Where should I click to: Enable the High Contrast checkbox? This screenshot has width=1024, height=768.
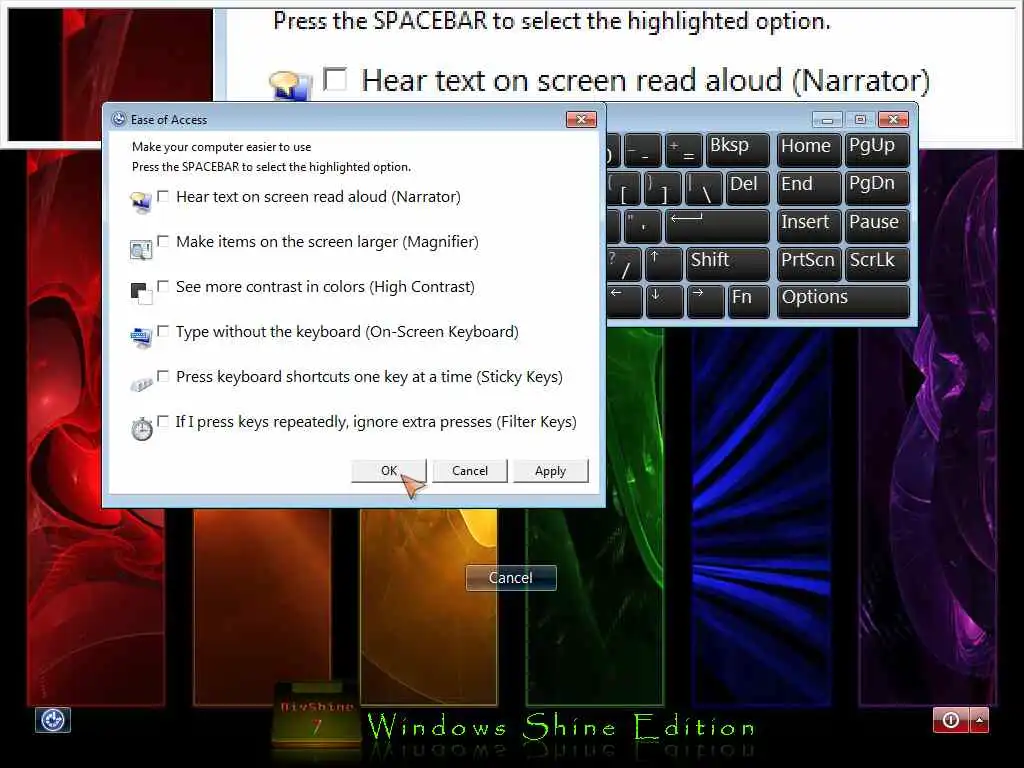[x=163, y=286]
